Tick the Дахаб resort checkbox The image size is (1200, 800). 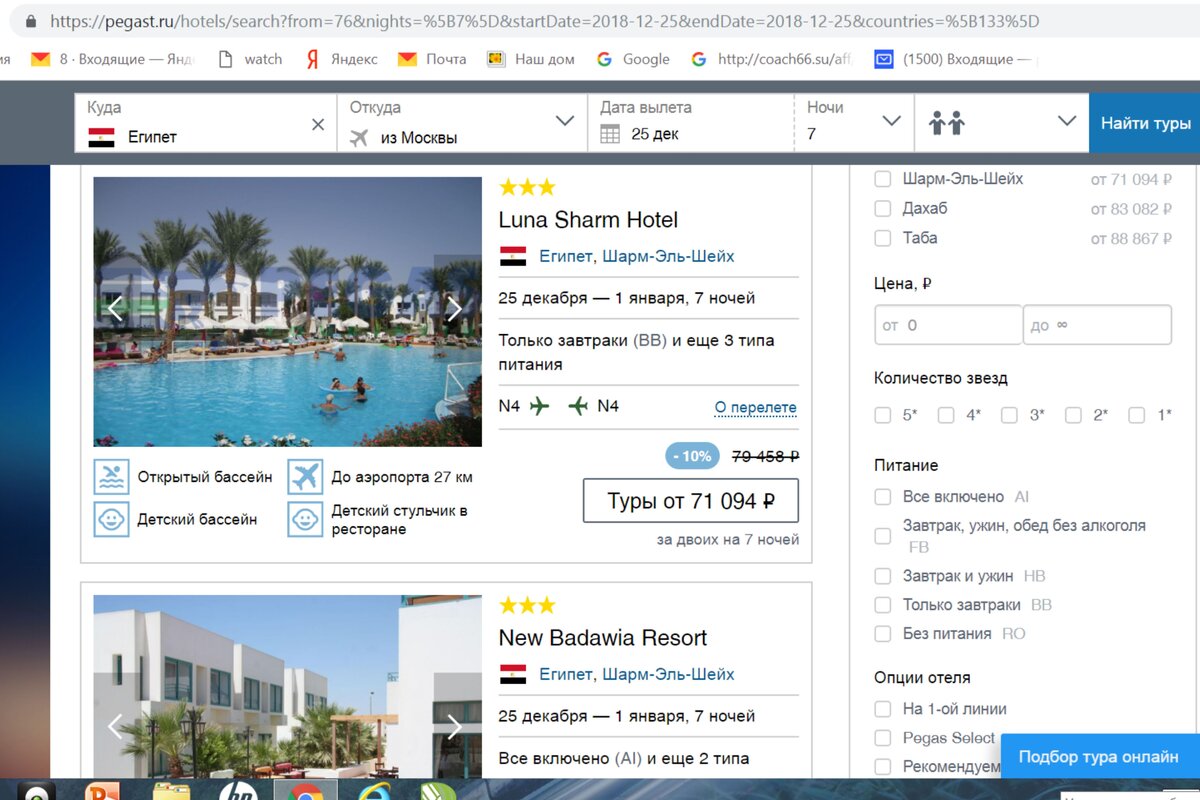pos(883,208)
